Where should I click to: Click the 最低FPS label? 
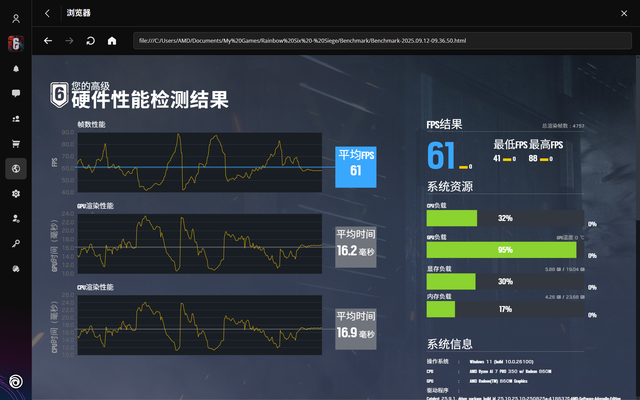(x=510, y=144)
